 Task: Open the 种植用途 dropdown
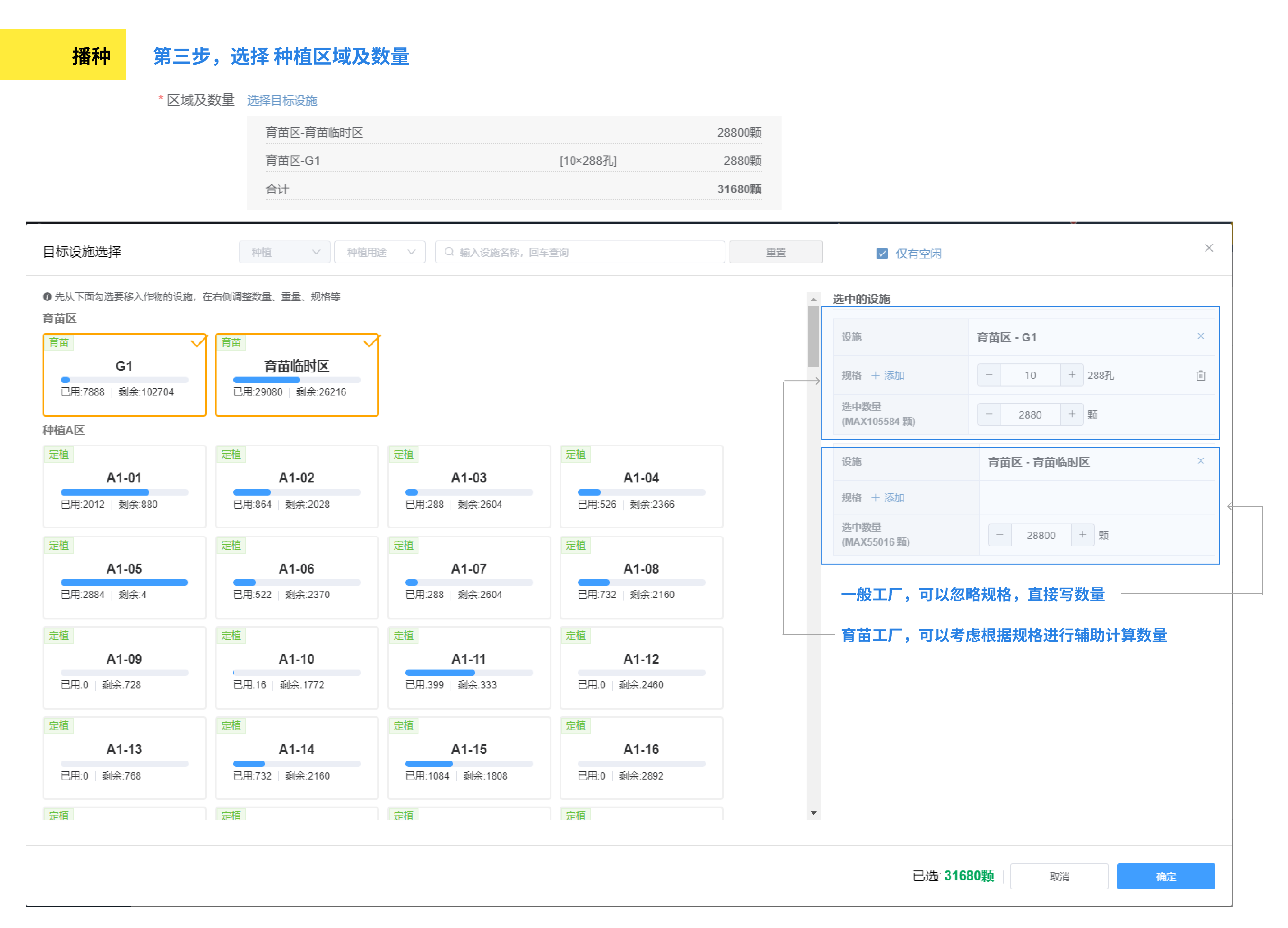tap(379, 251)
